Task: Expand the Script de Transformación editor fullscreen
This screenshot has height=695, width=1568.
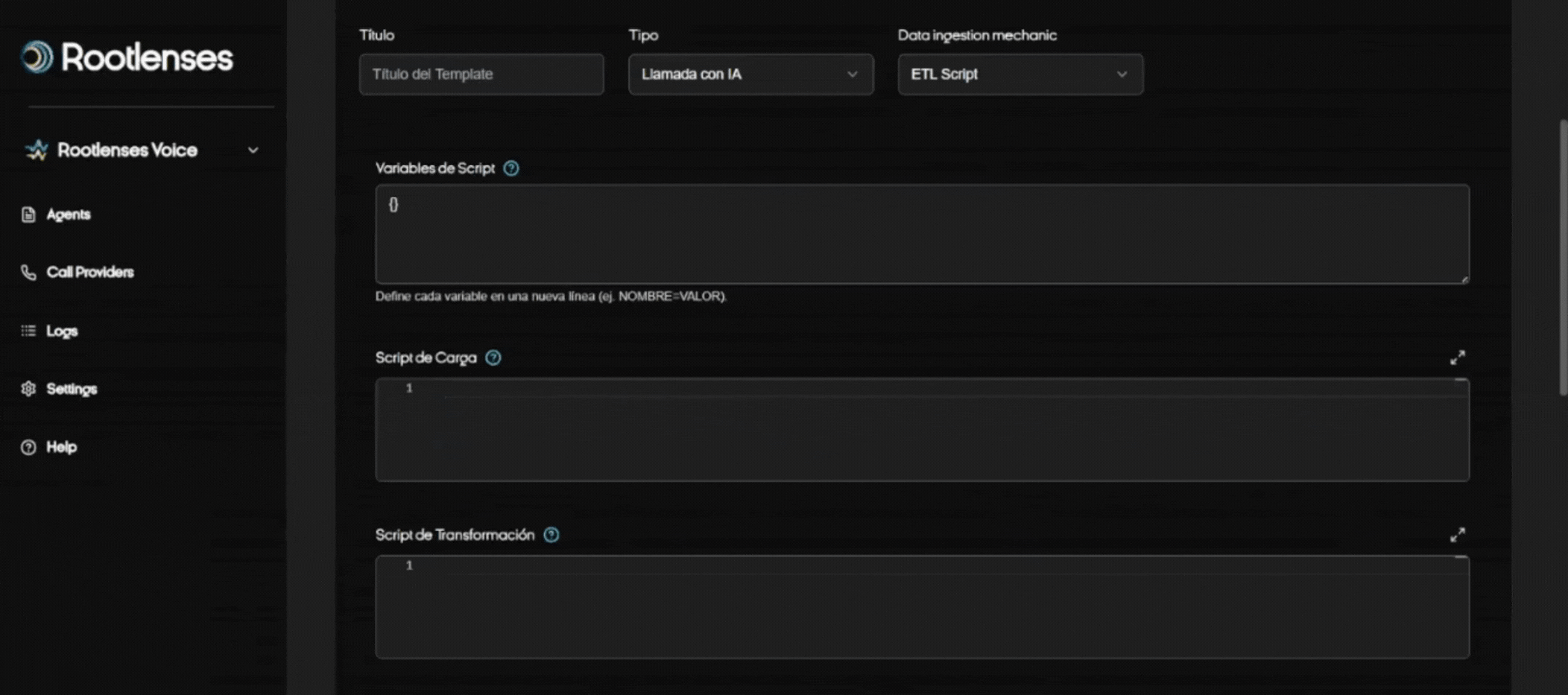Action: pyautogui.click(x=1457, y=535)
